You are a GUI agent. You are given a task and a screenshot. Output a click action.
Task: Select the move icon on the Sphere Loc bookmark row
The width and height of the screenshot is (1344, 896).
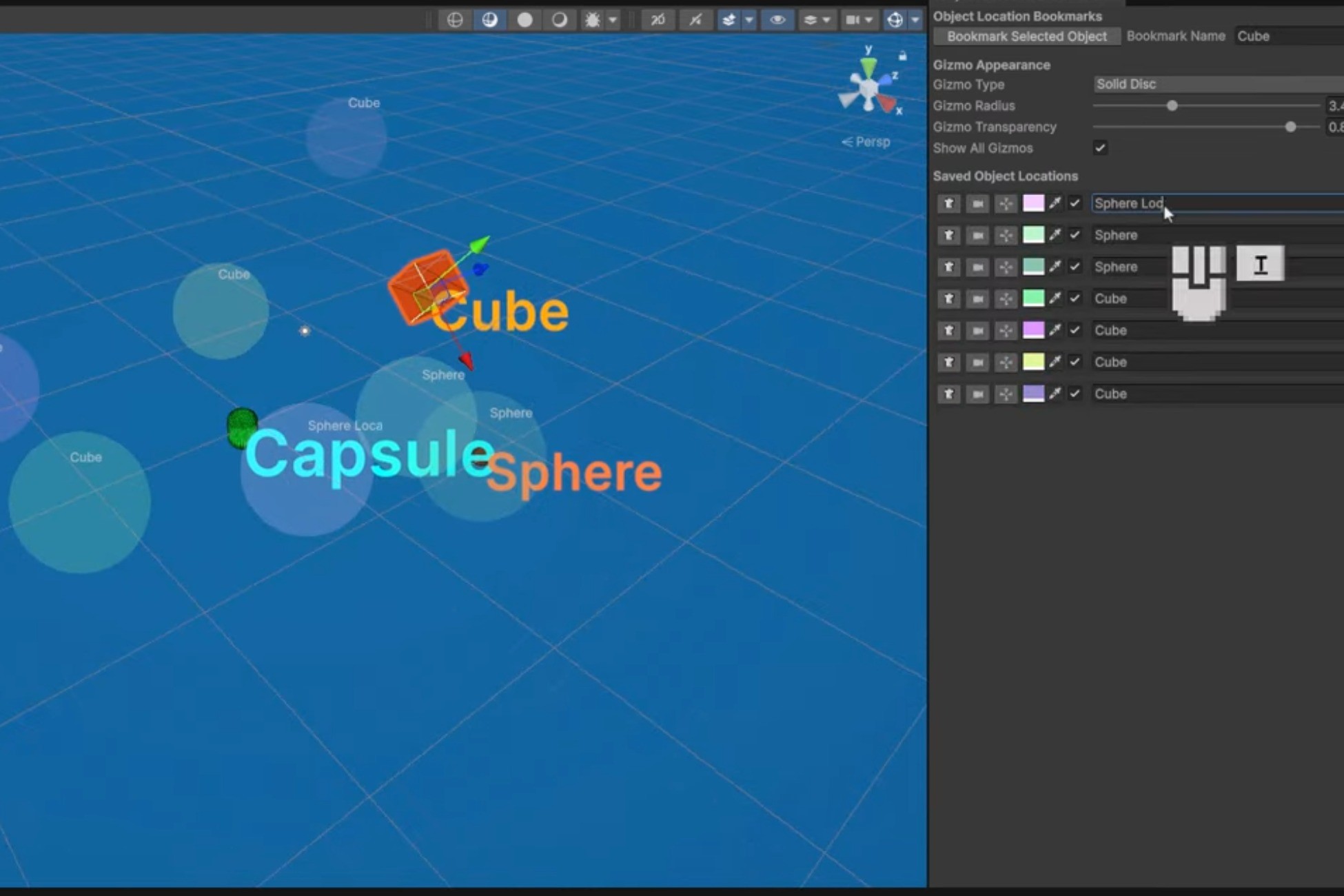[1006, 203]
